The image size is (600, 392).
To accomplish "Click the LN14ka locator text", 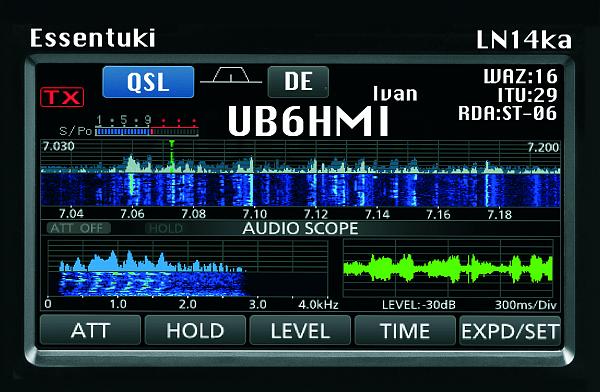I will coord(524,40).
